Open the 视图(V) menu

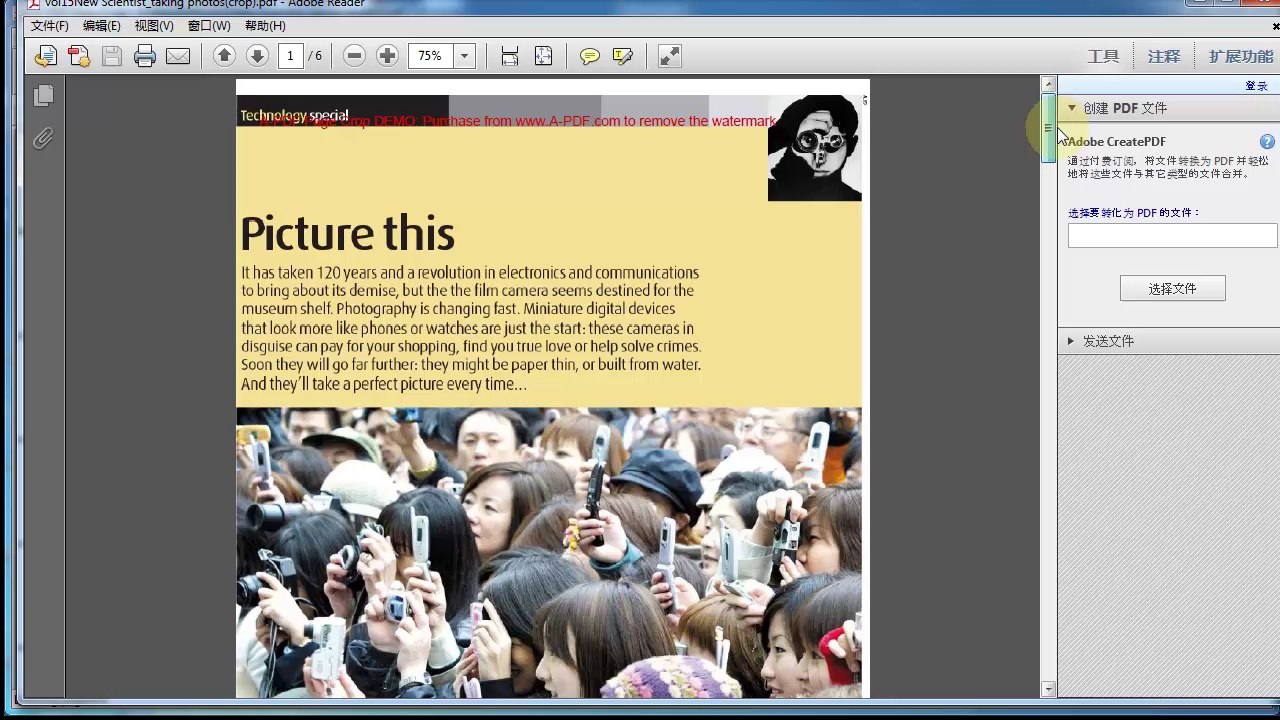click(154, 26)
